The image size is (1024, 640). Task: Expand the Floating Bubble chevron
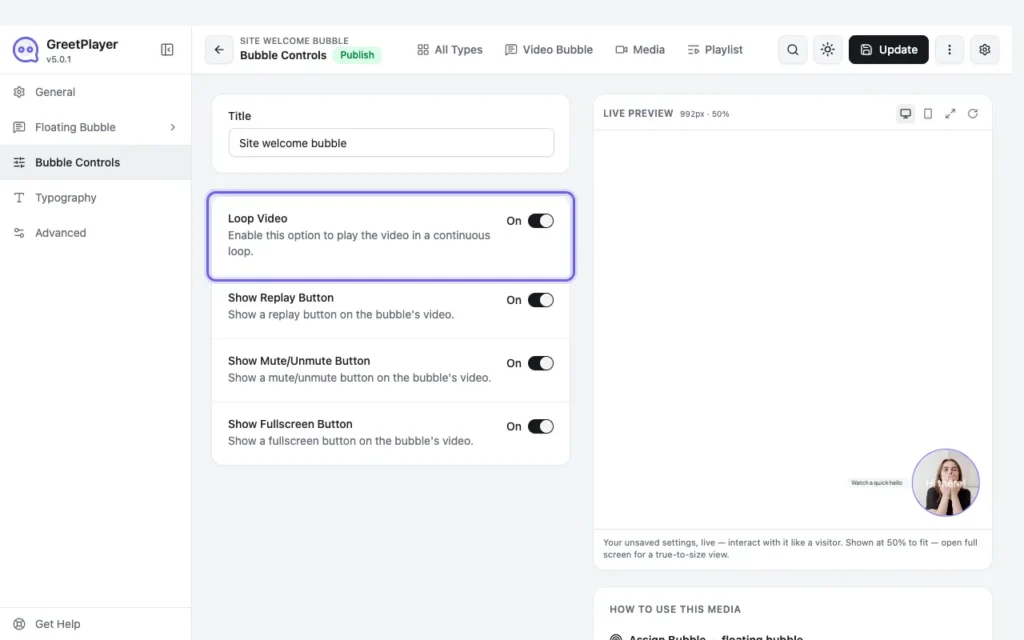[x=172, y=127]
